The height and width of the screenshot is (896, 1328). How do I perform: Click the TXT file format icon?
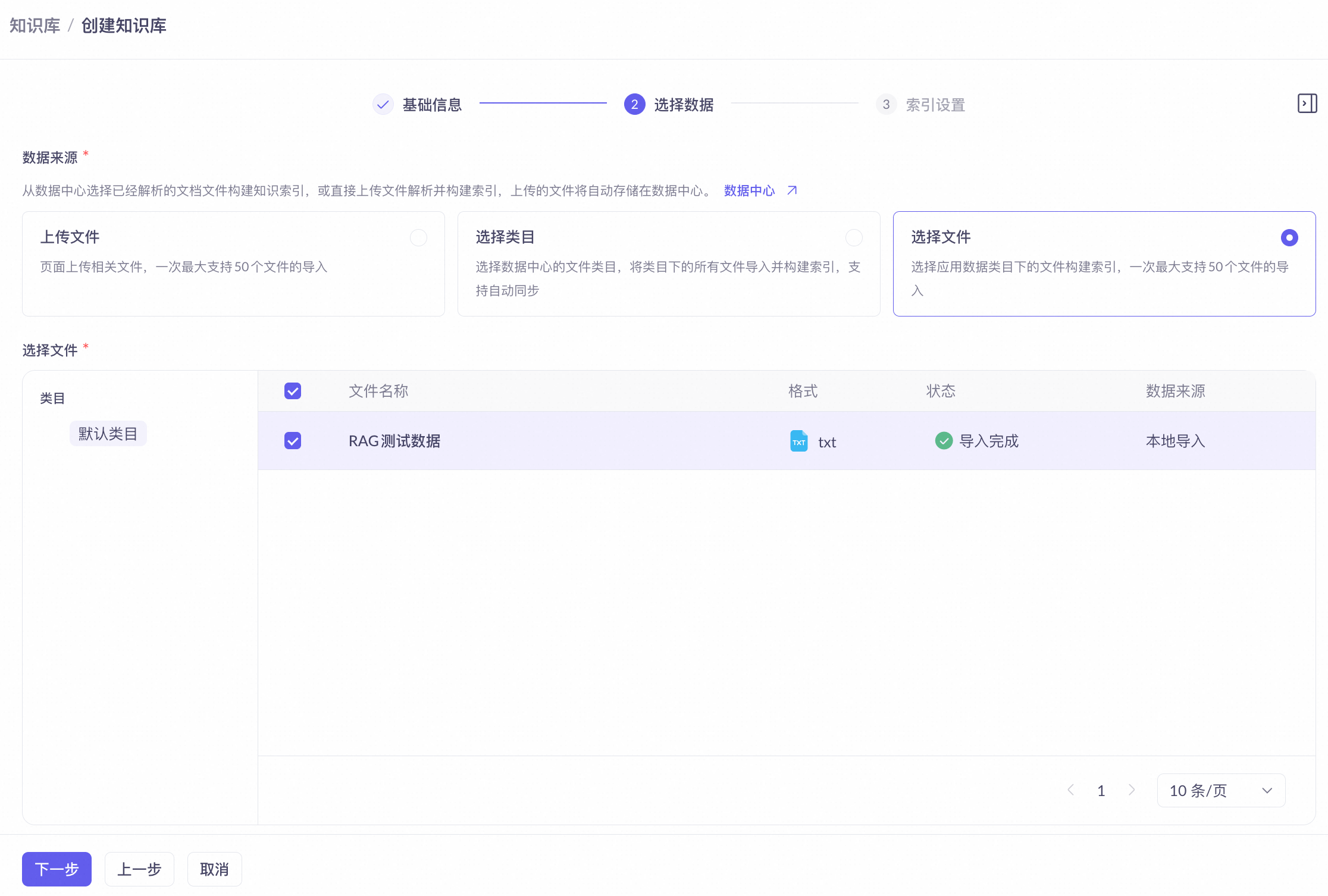(x=798, y=441)
